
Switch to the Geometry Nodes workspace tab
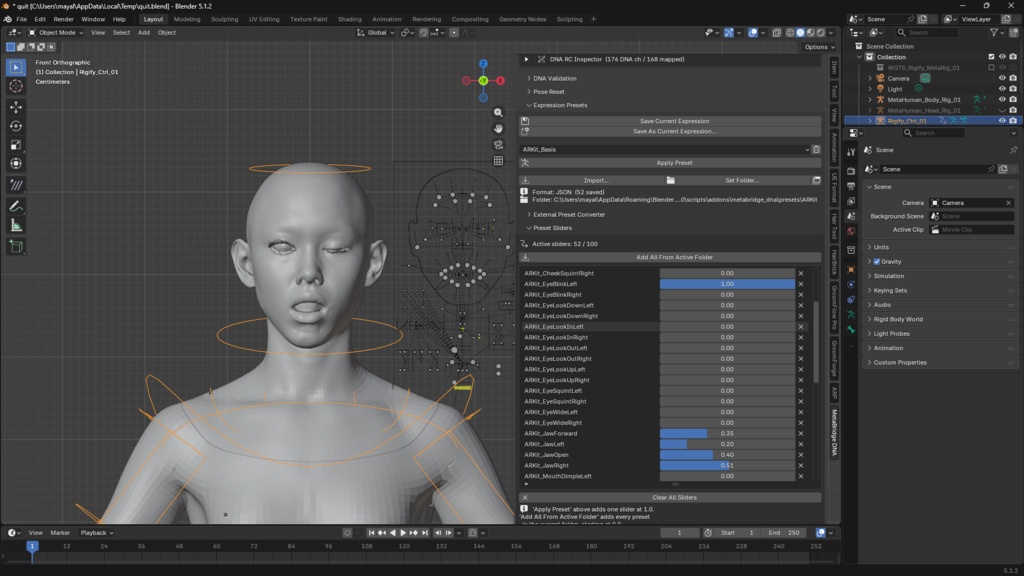pos(522,20)
